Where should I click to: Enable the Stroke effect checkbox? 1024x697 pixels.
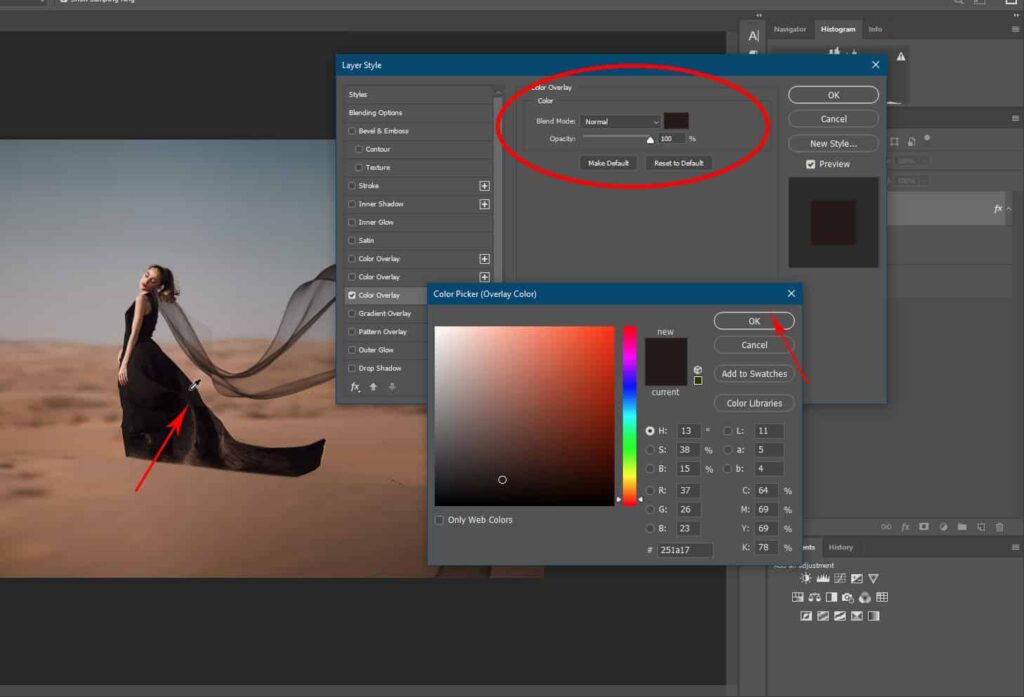(x=352, y=186)
